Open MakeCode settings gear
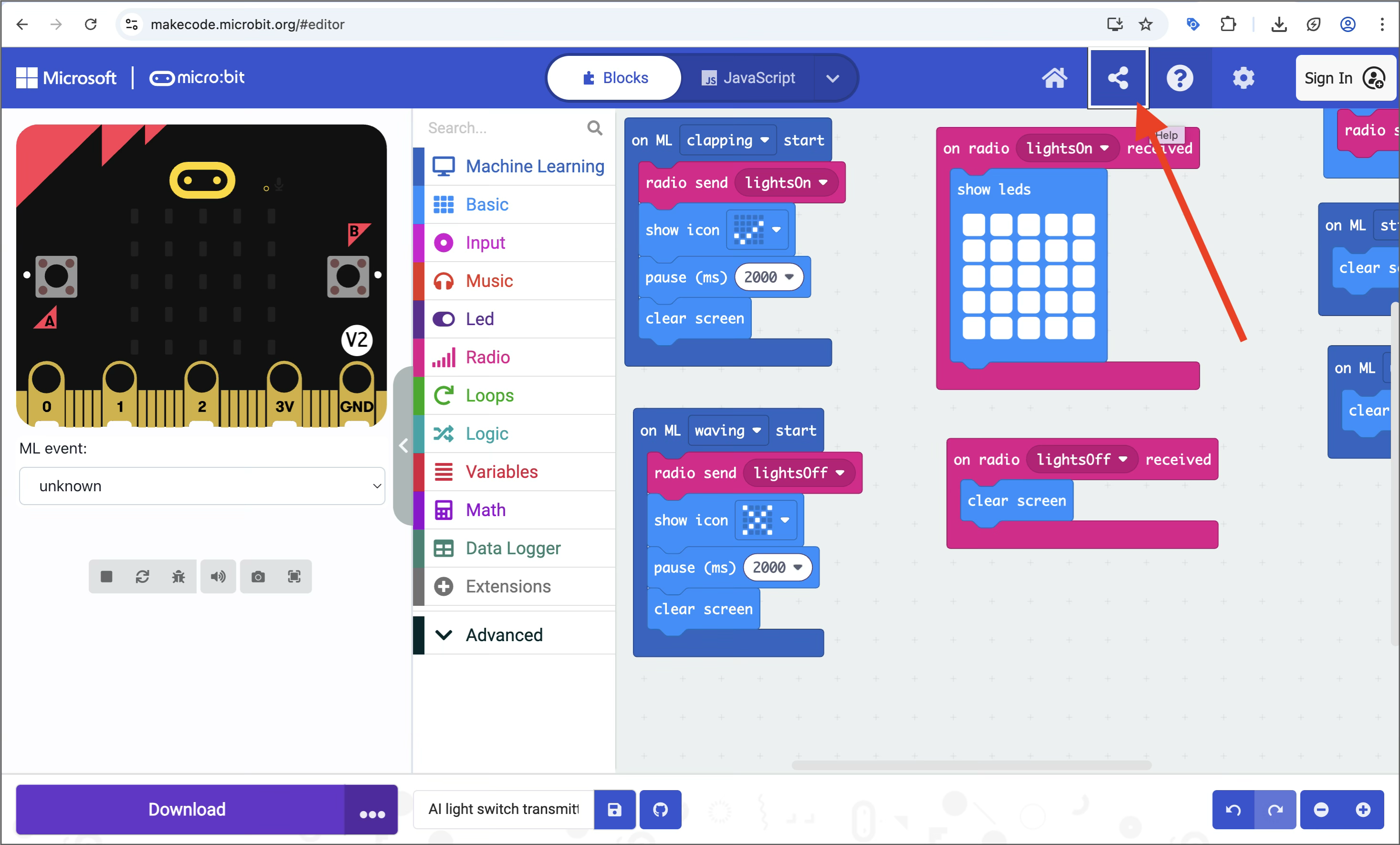 (1244, 78)
